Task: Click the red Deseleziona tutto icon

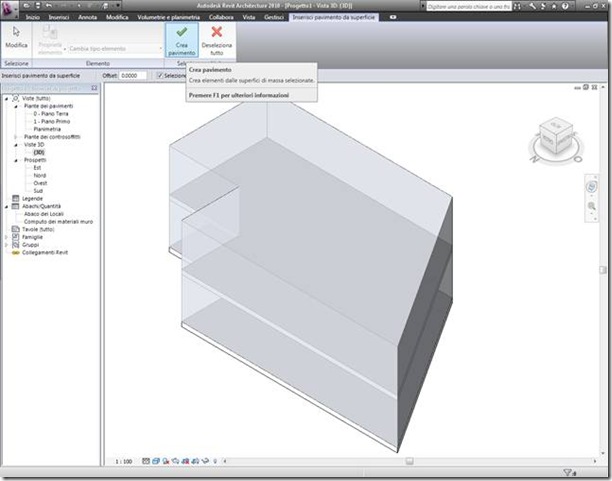Action: (217, 32)
